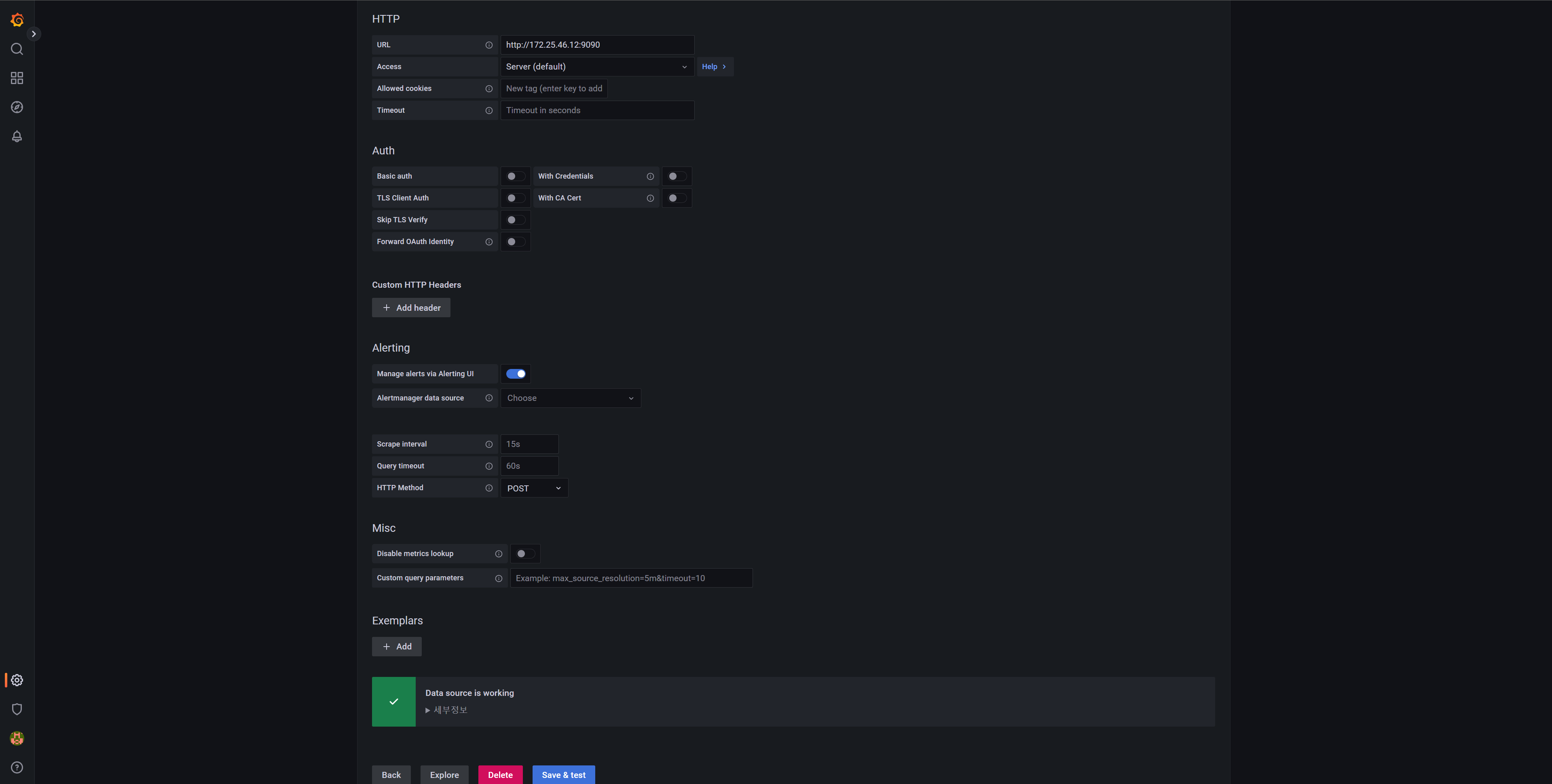The width and height of the screenshot is (1552, 784).
Task: Expand the sidebar with the chevron arrow
Action: [x=34, y=34]
